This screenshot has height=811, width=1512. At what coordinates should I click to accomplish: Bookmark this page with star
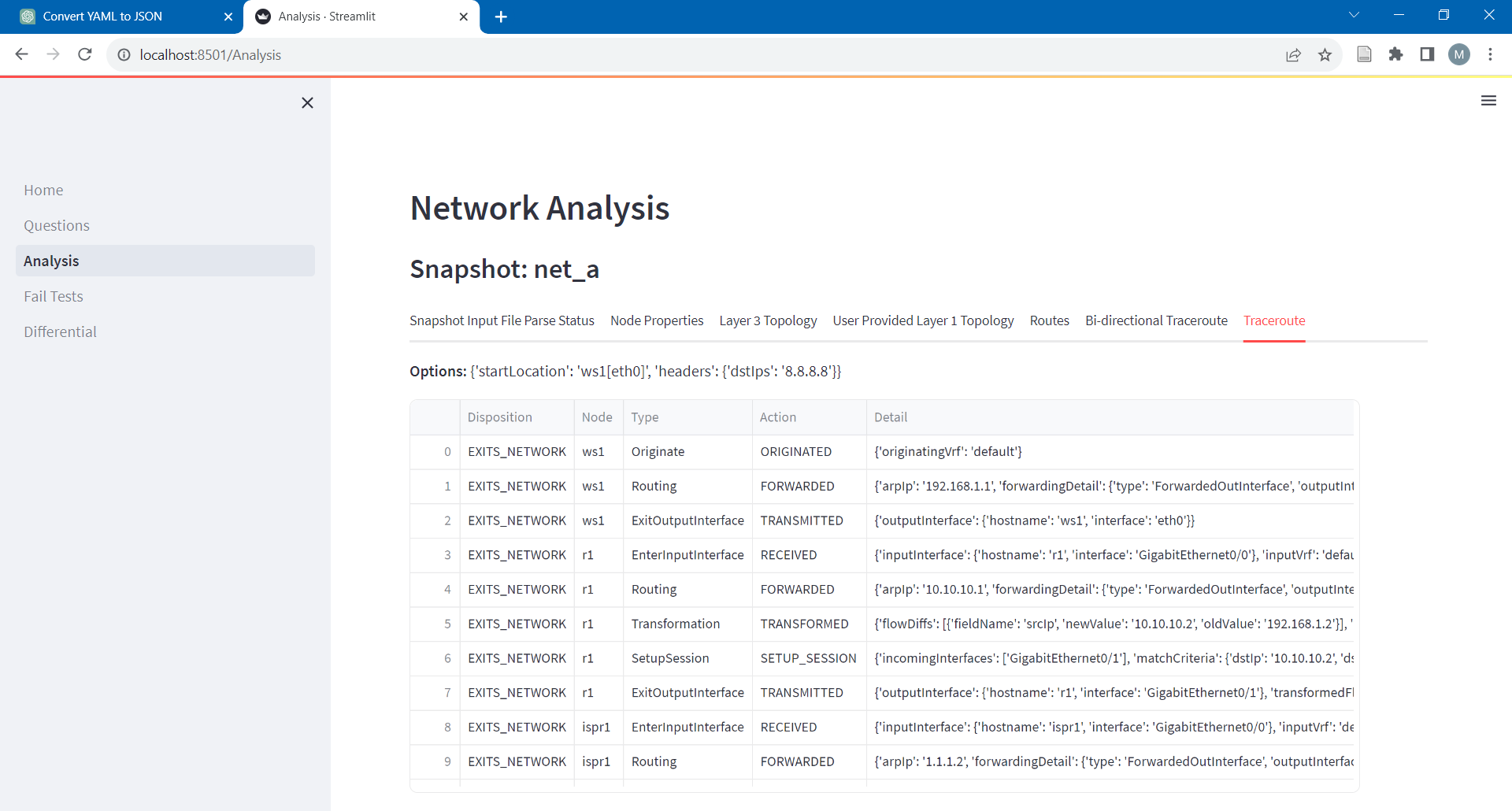(x=1325, y=54)
